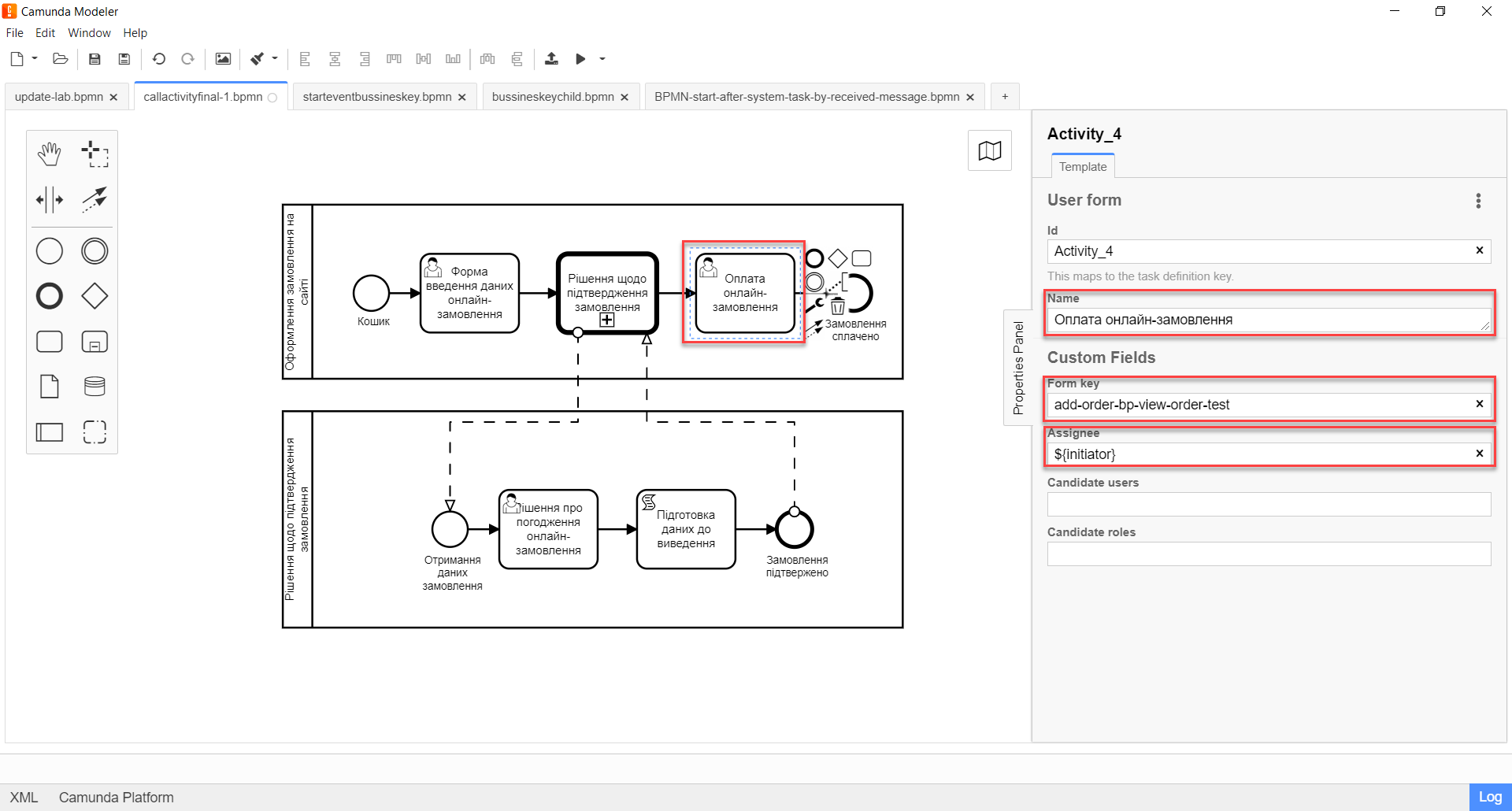Open the User form template options menu
Screen dimensions: 1512x811
pyautogui.click(x=1478, y=201)
